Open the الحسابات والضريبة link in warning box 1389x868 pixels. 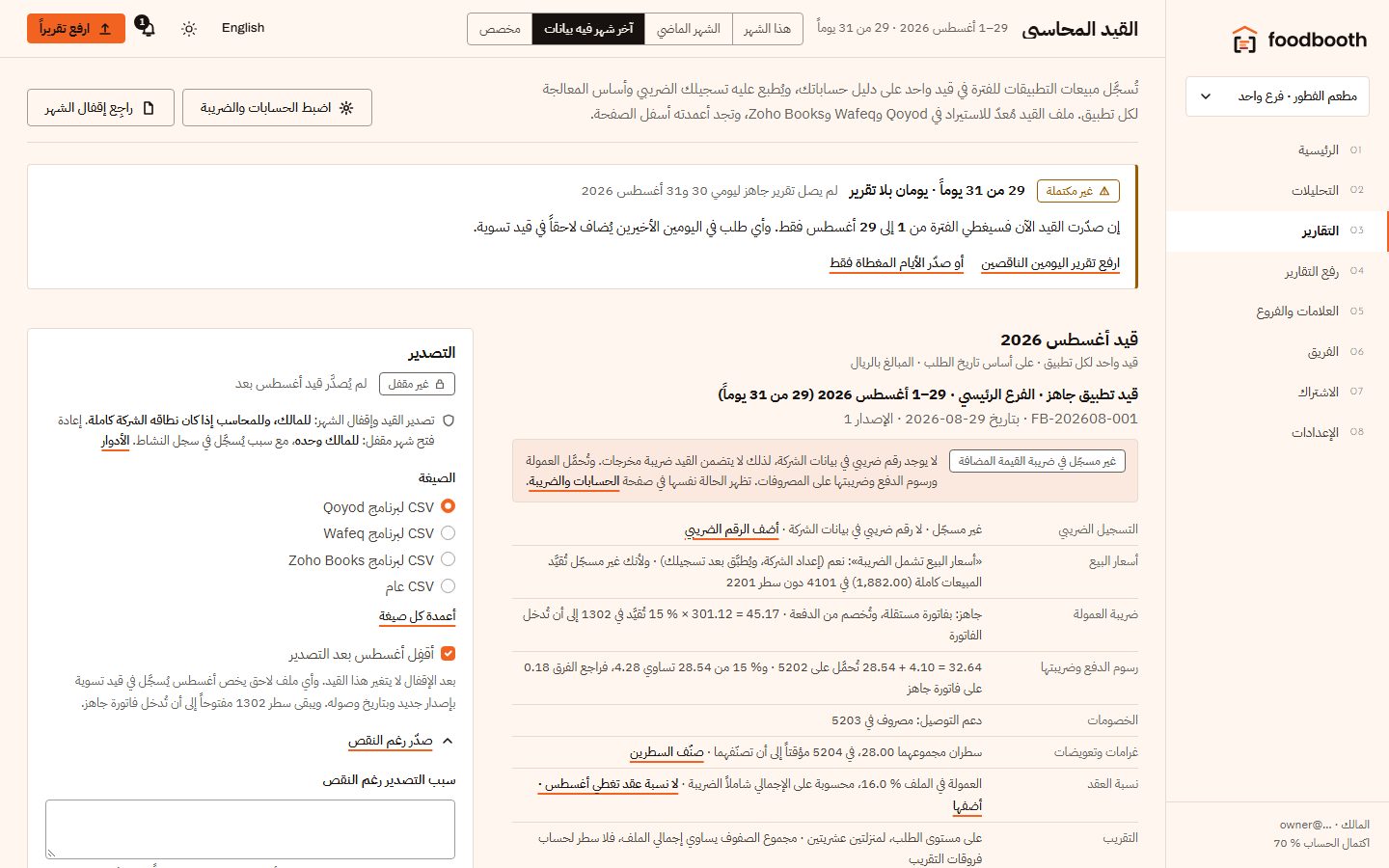pos(574,481)
